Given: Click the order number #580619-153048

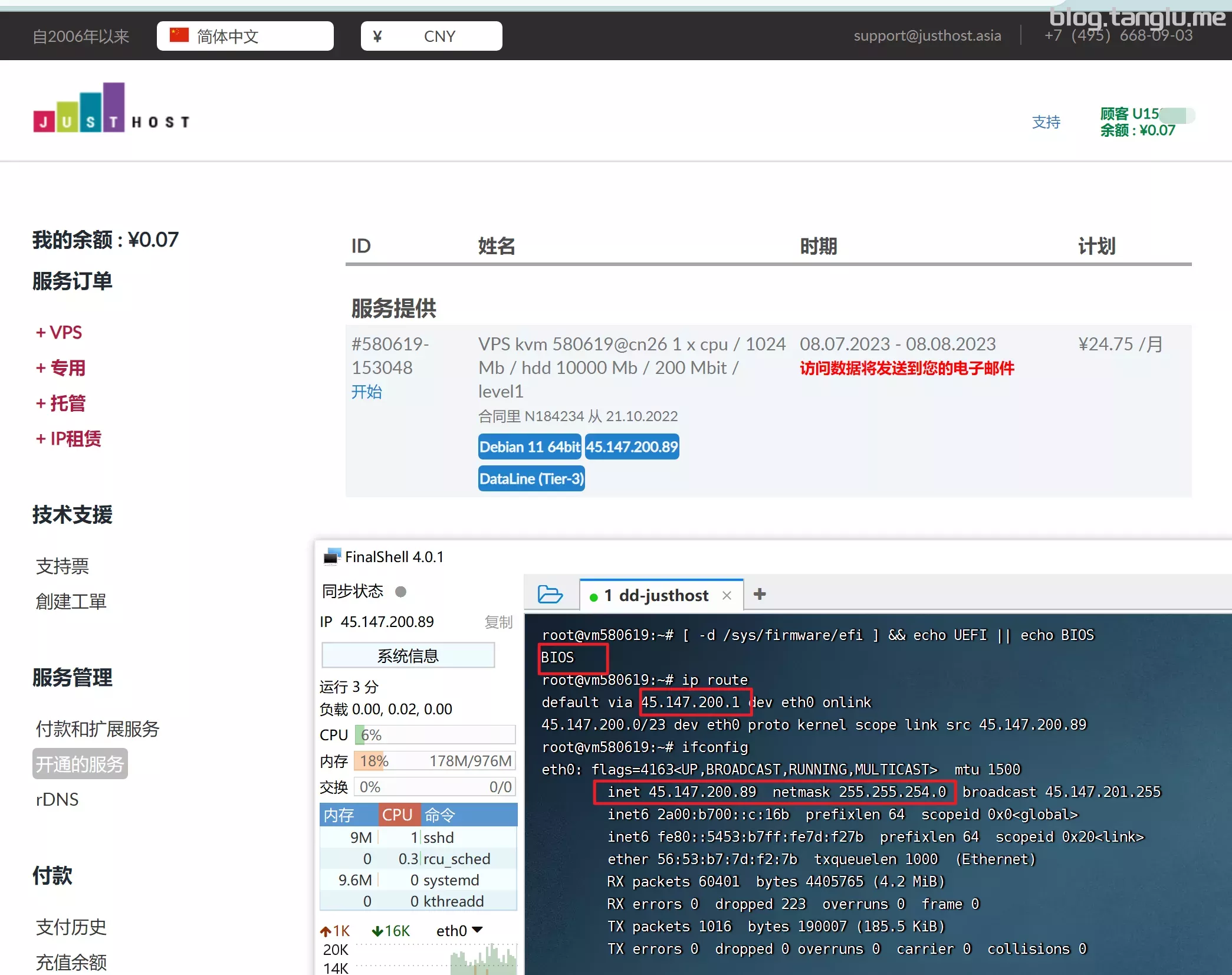Looking at the screenshot, I should point(390,356).
